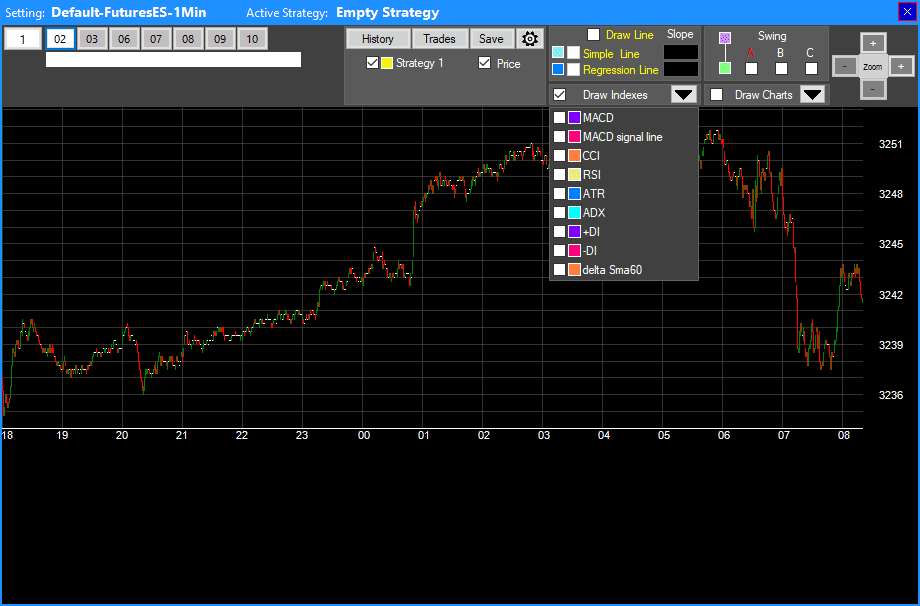Click the bottom minus button on Zoom pad
Viewport: 920px width, 606px height.
point(873,89)
